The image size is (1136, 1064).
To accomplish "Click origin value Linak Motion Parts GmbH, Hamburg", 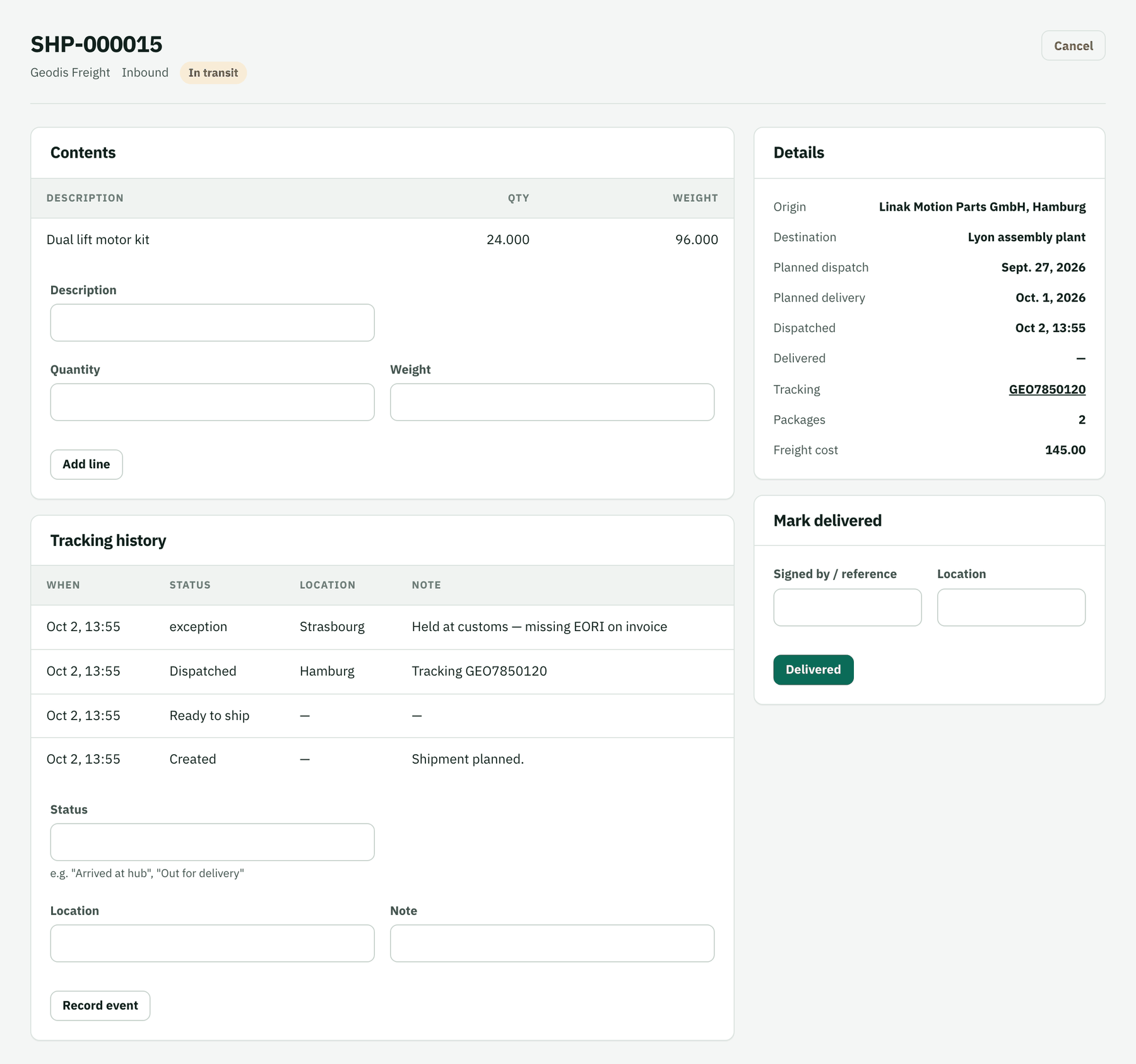I will click(982, 207).
